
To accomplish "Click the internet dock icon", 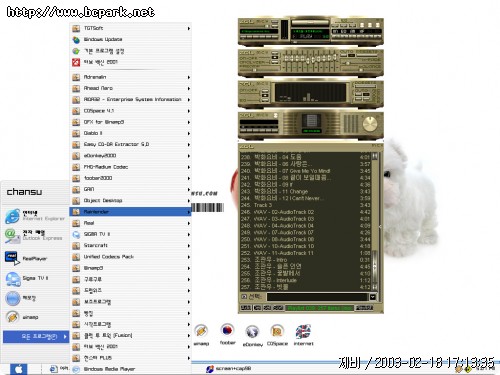I will coord(303,332).
